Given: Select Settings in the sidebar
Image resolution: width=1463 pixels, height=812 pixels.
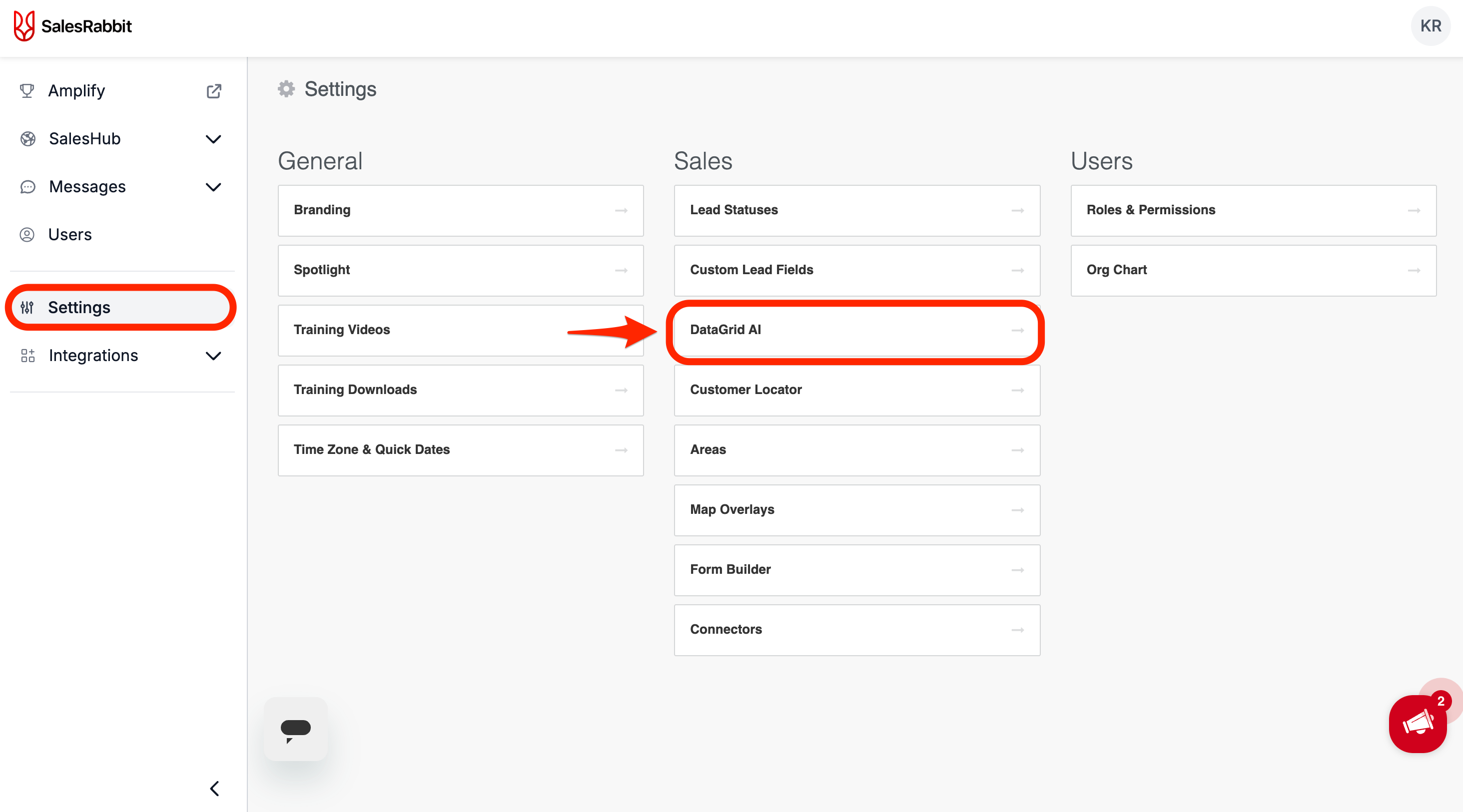Looking at the screenshot, I should click(79, 308).
